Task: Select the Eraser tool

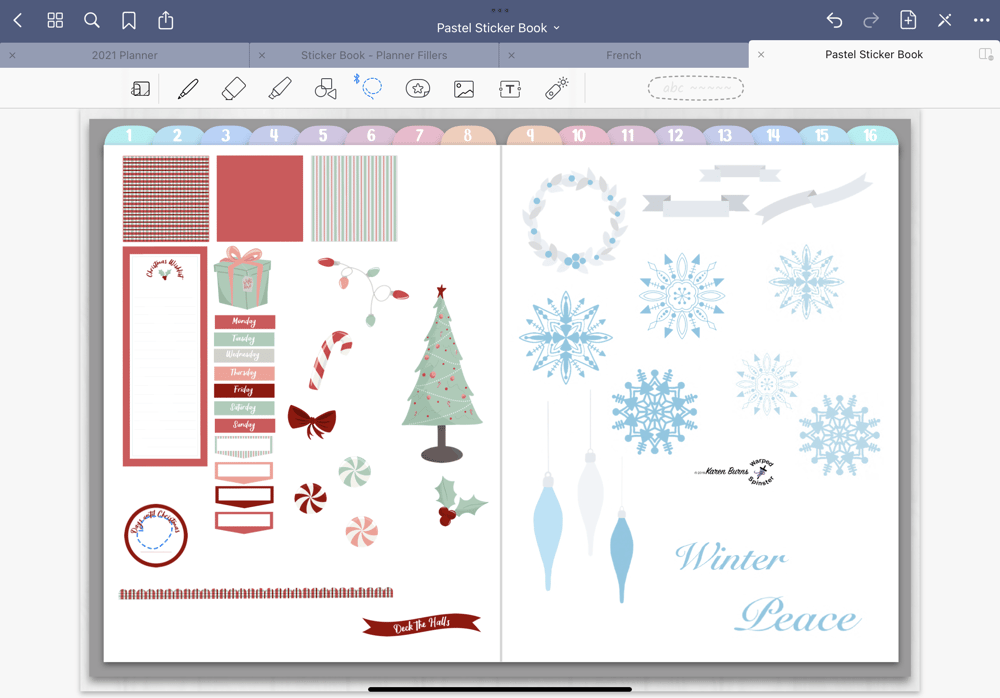Action: click(x=233, y=88)
